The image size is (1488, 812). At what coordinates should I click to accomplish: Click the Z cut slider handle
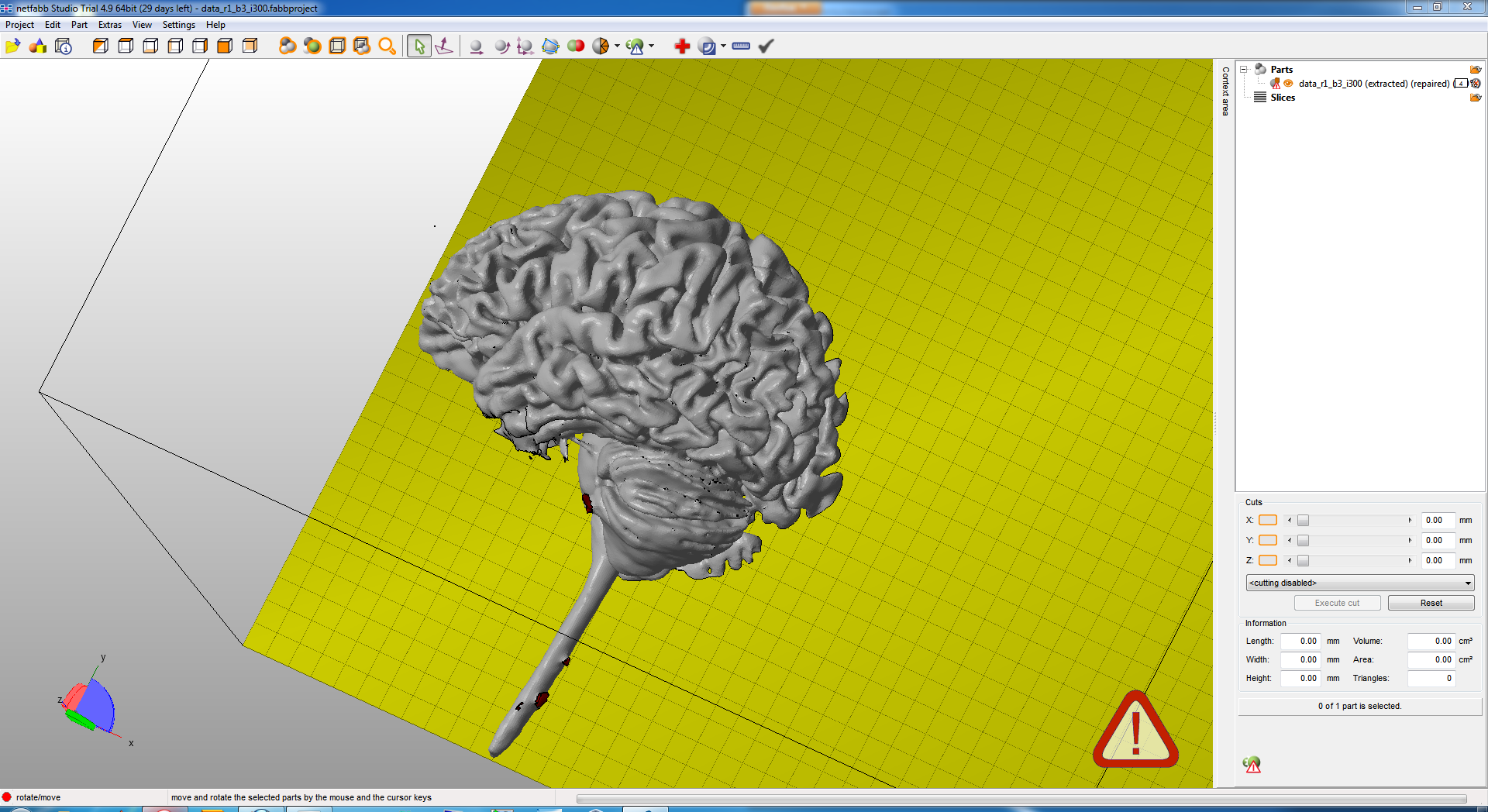click(x=1304, y=560)
